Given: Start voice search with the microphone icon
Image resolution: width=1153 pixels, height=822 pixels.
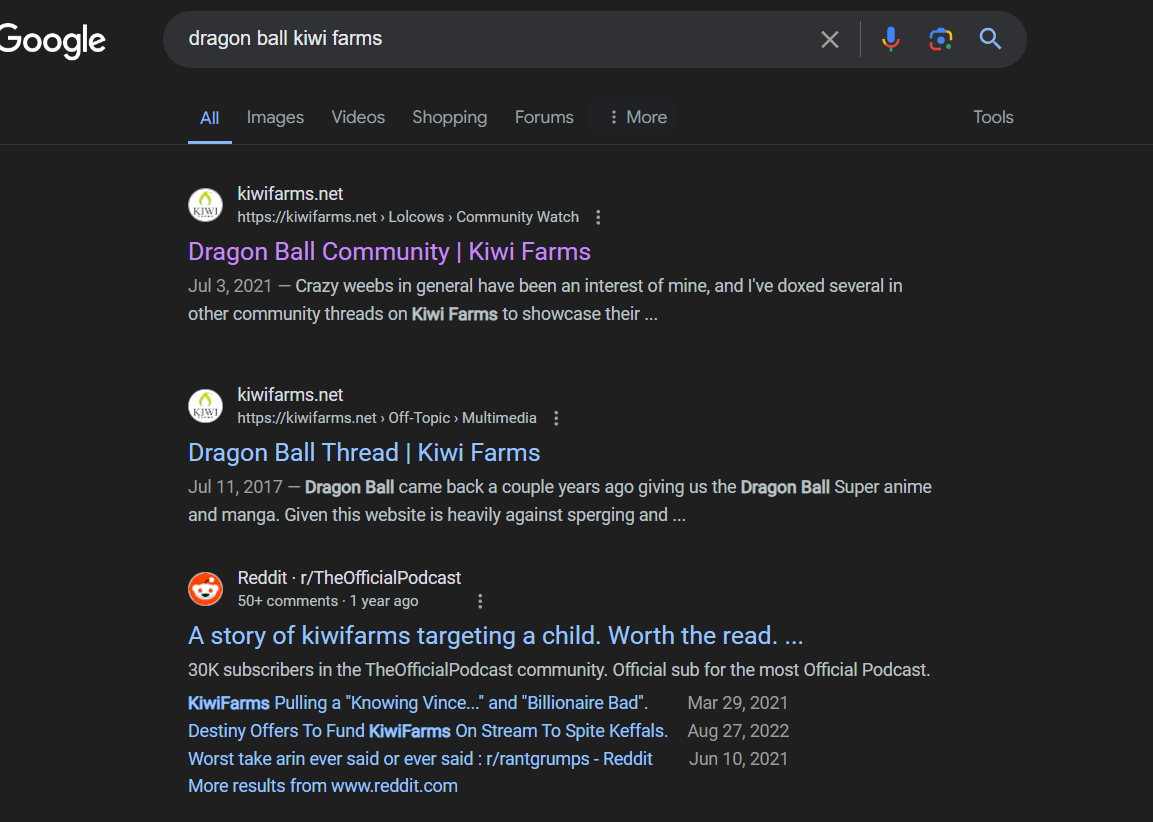Looking at the screenshot, I should coord(890,39).
